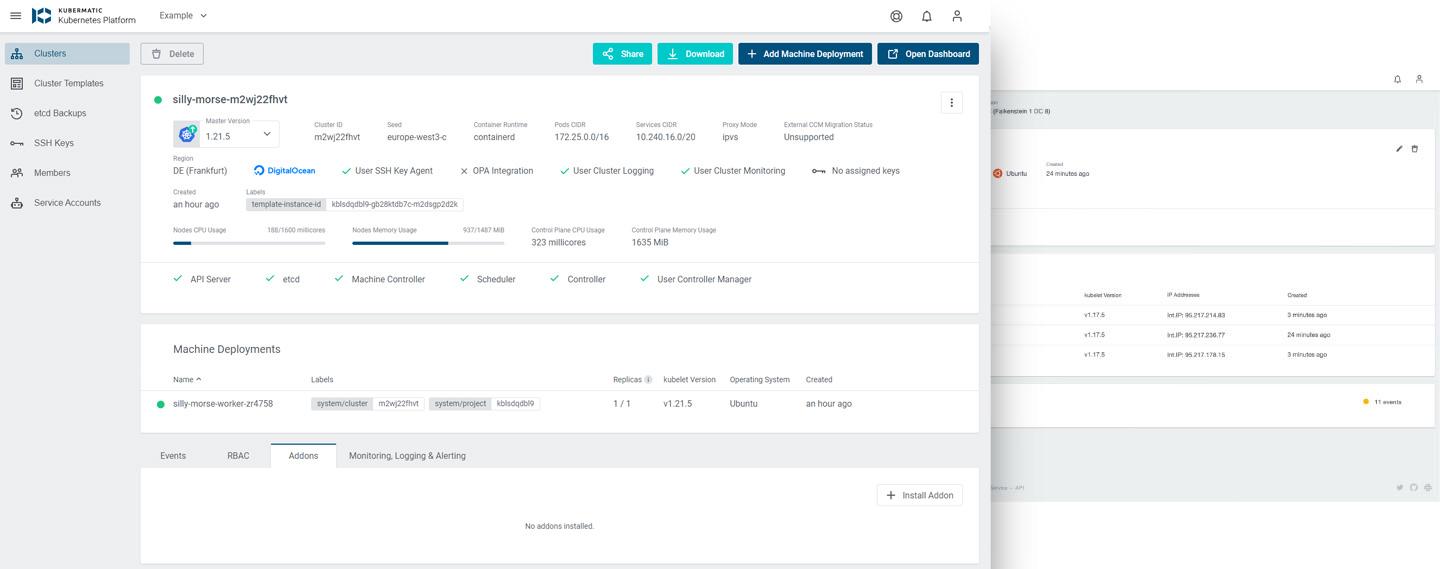Click the Kubernetes version upgrade icon
Image resolution: width=1440 pixels, height=569 pixels.
(187, 134)
